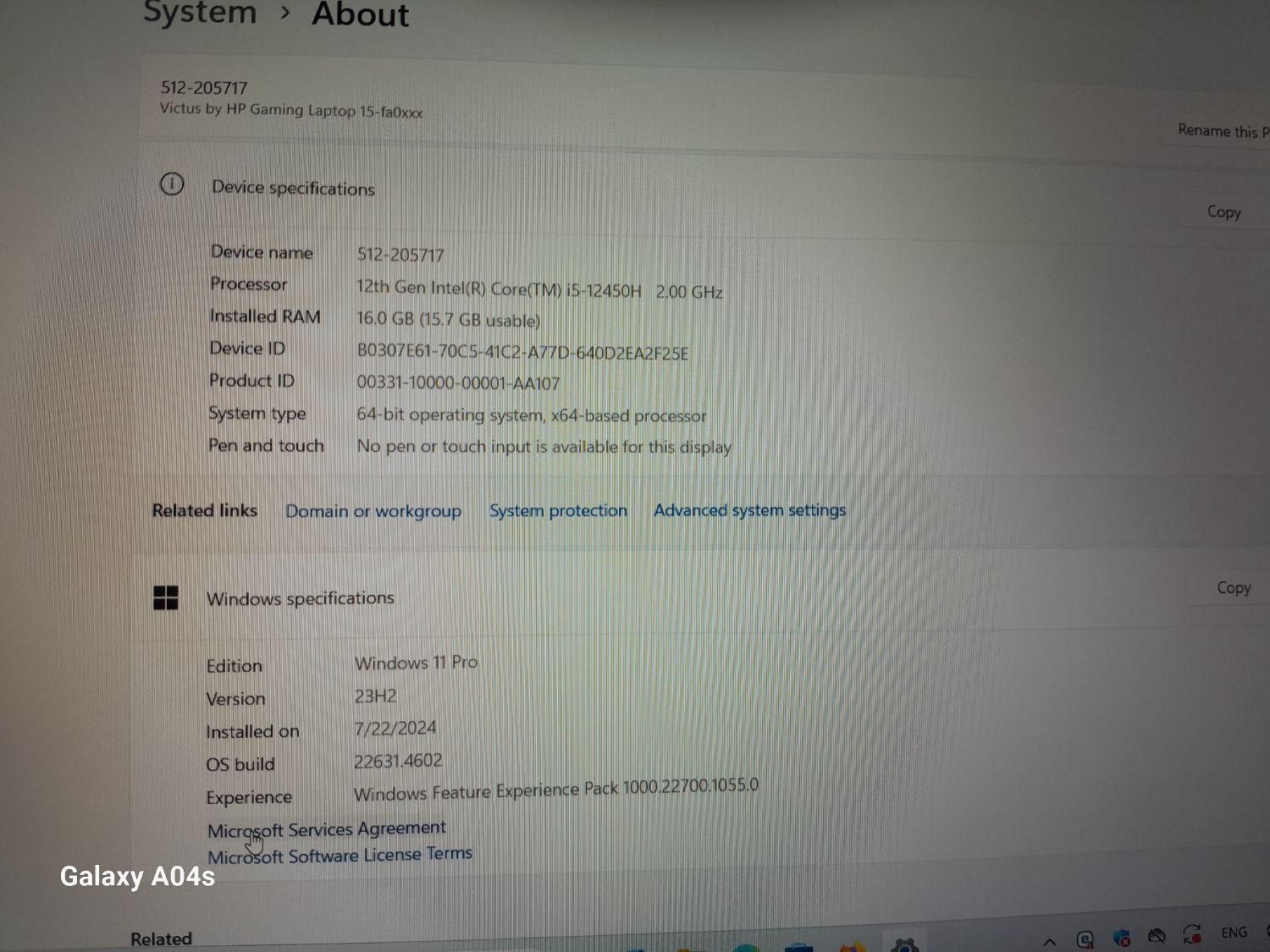Open Advanced system settings link
This screenshot has height=952, width=1270.
pos(749,509)
